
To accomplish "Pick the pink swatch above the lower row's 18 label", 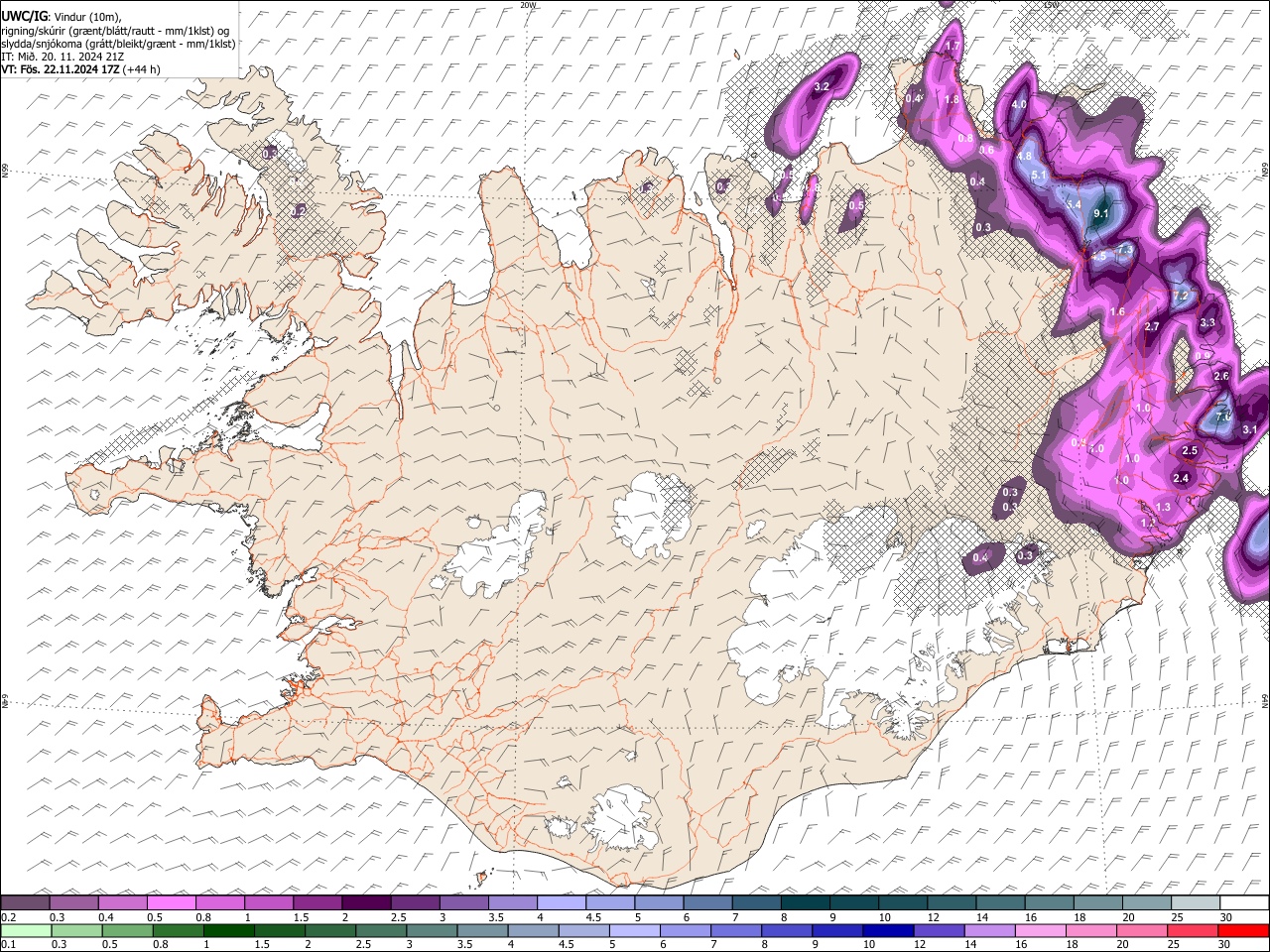I will (1092, 931).
